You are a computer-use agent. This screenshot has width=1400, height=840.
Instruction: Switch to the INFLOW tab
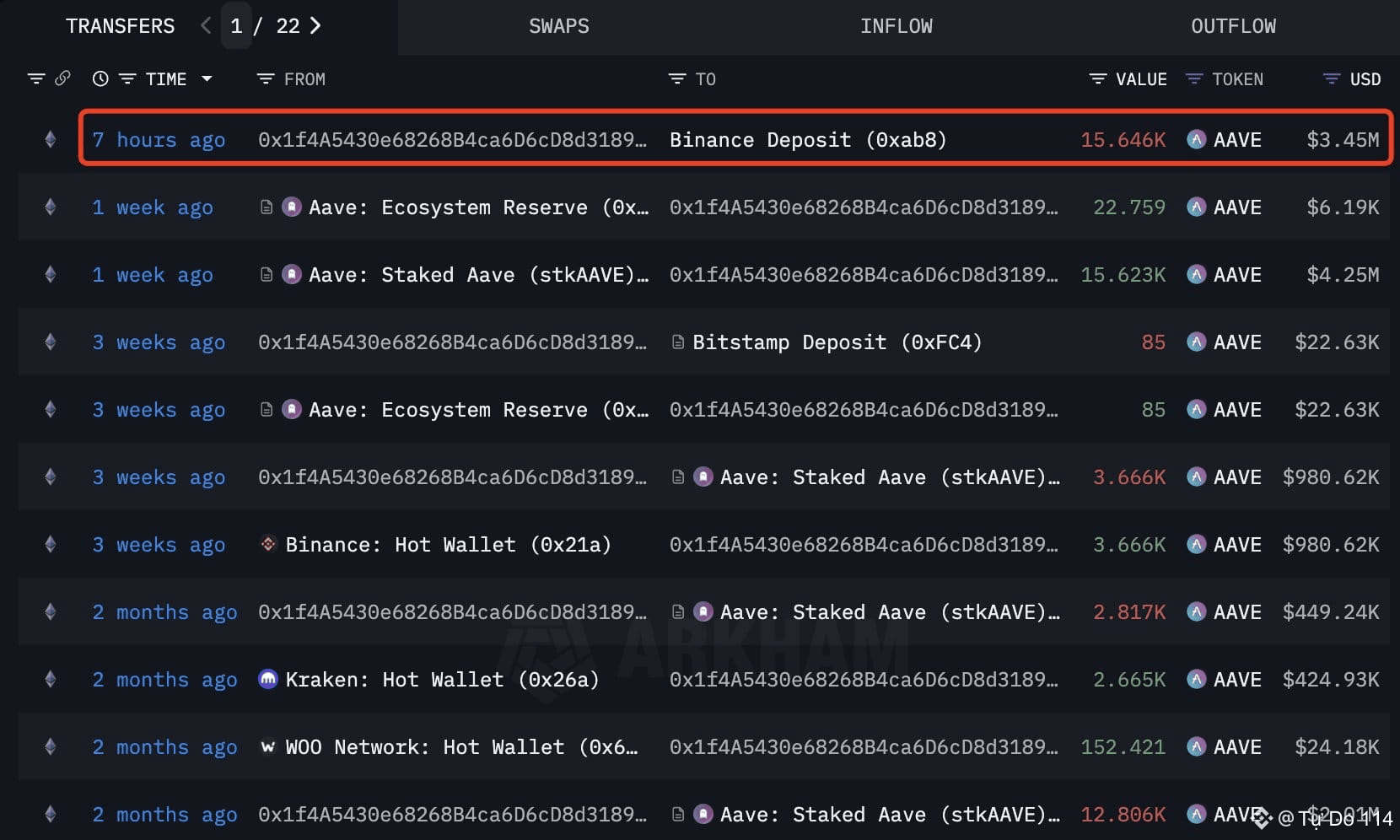(x=896, y=26)
